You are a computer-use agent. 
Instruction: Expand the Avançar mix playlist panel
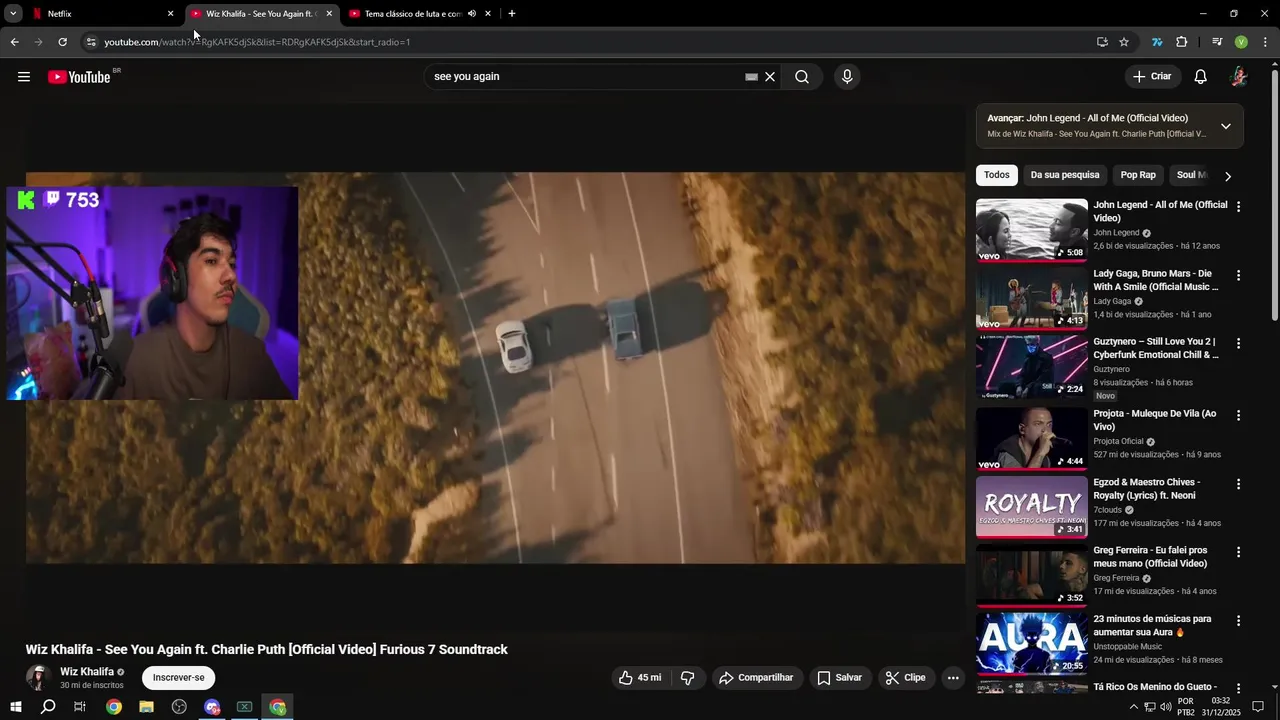coord(1226,126)
